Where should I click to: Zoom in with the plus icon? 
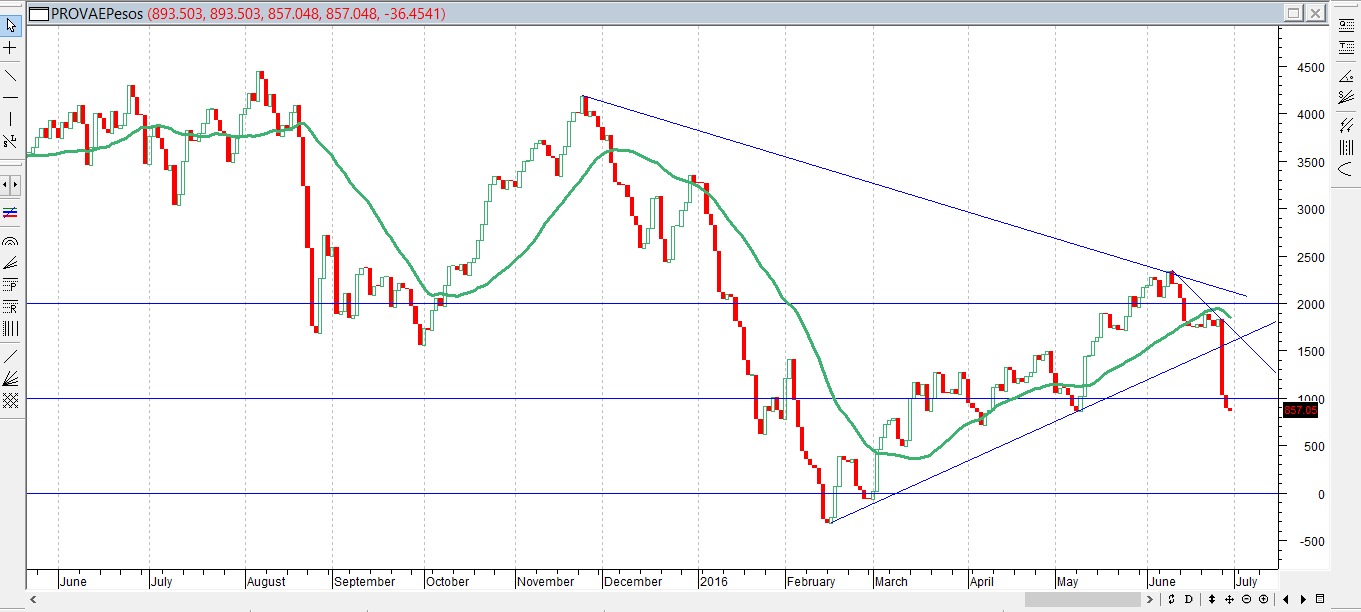1263,599
